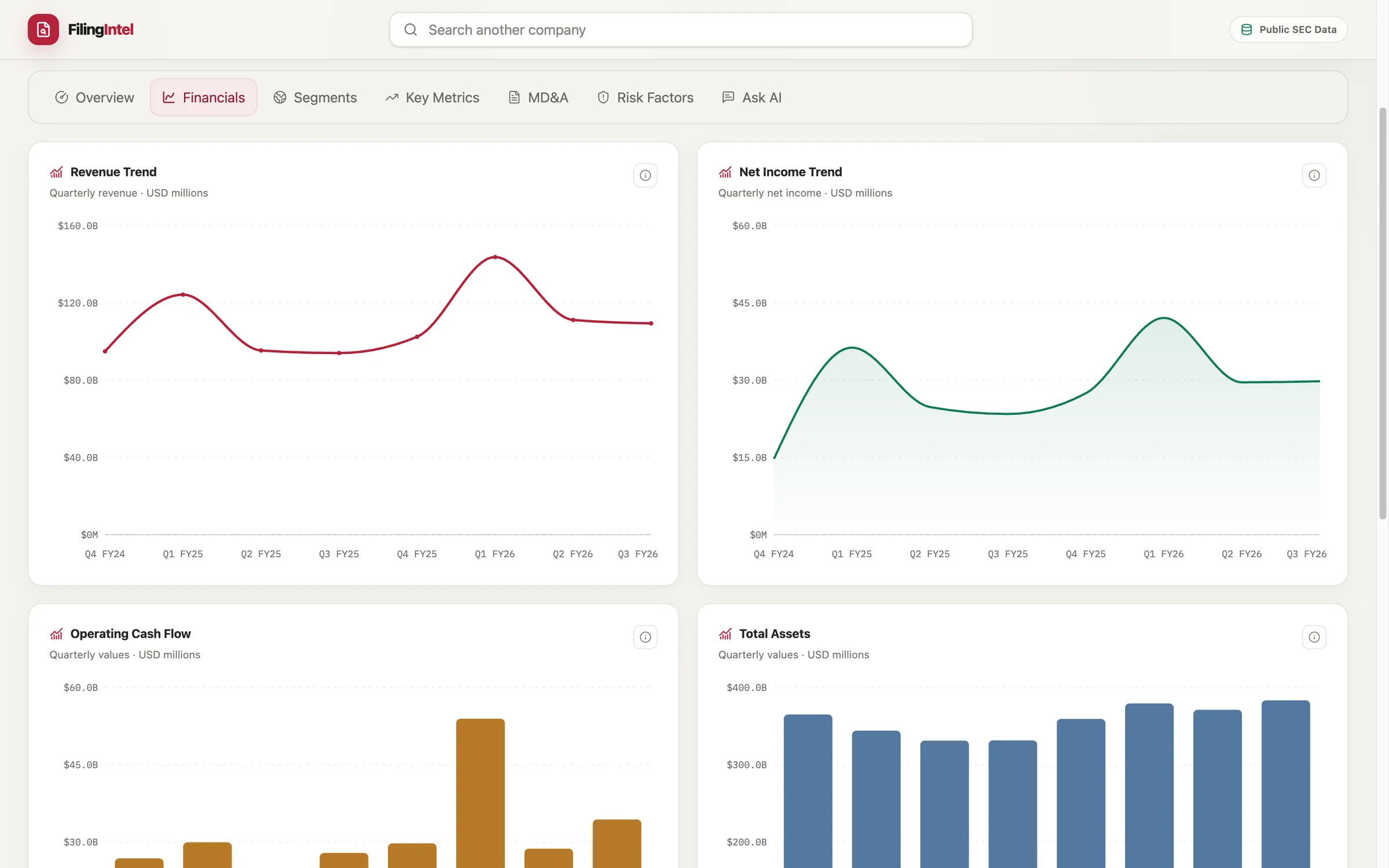Click the $160.0B revenue axis label
Image resolution: width=1389 pixels, height=868 pixels.
[x=78, y=226]
